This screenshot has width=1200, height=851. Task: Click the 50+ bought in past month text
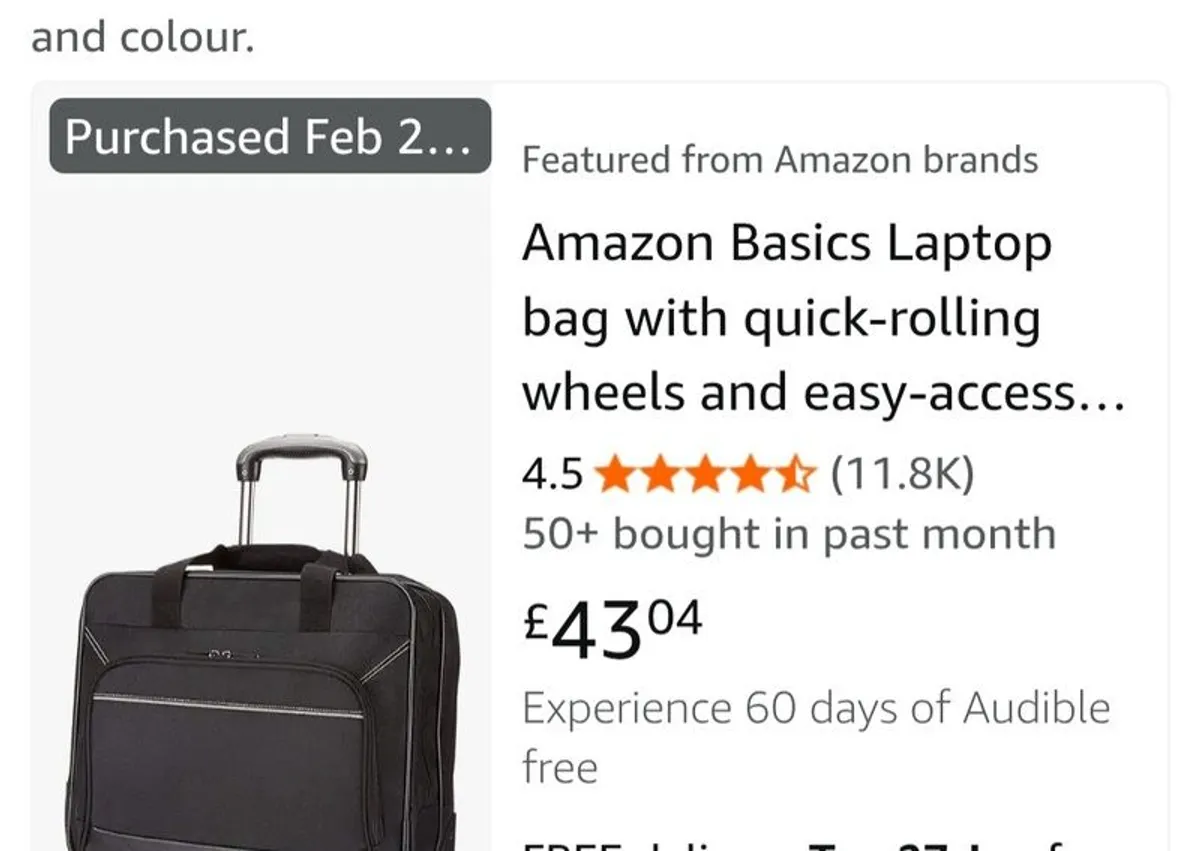click(x=789, y=534)
